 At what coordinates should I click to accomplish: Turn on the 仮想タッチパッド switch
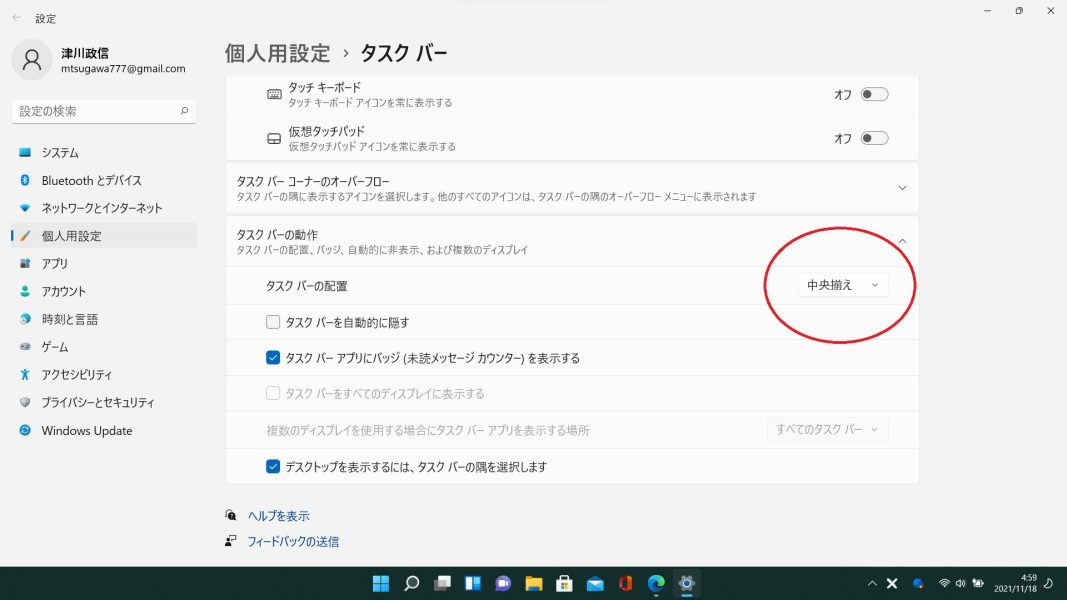(874, 138)
